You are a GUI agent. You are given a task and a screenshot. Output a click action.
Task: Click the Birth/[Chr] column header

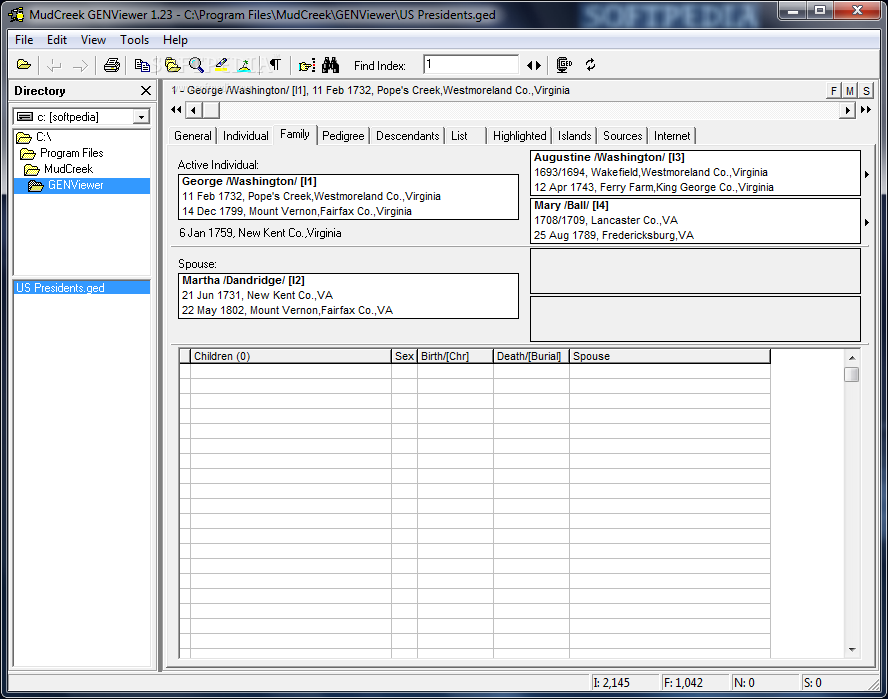tap(455, 356)
